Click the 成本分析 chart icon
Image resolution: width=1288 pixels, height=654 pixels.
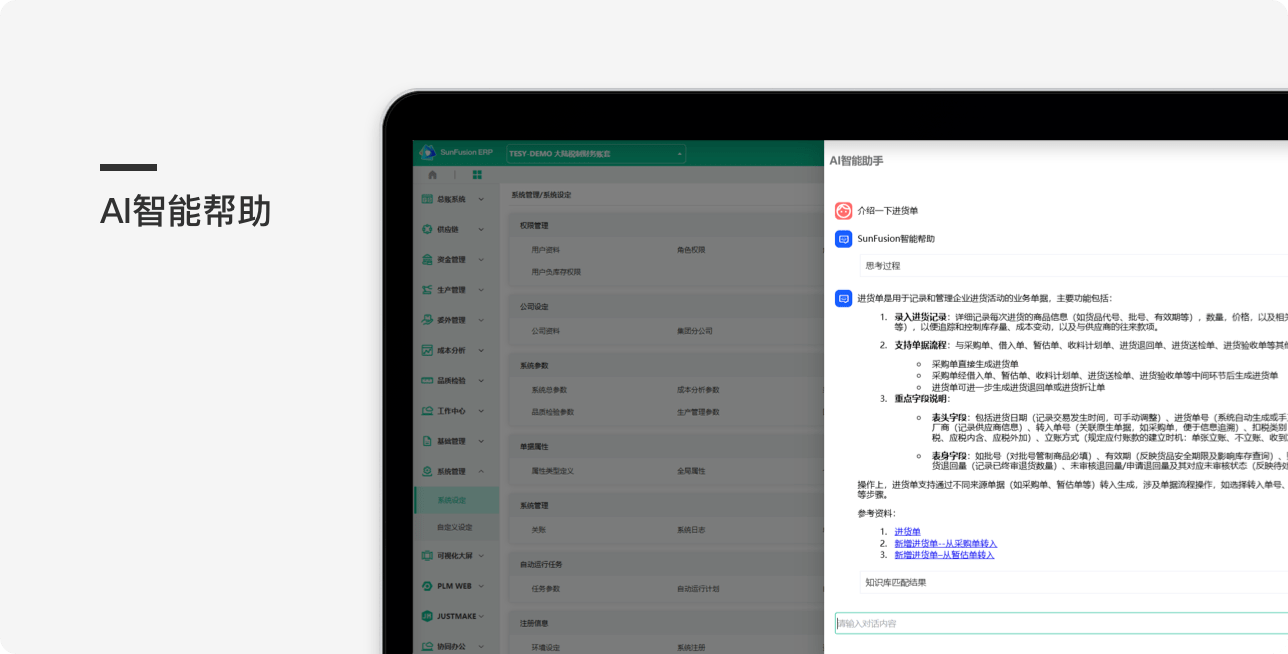tap(427, 350)
